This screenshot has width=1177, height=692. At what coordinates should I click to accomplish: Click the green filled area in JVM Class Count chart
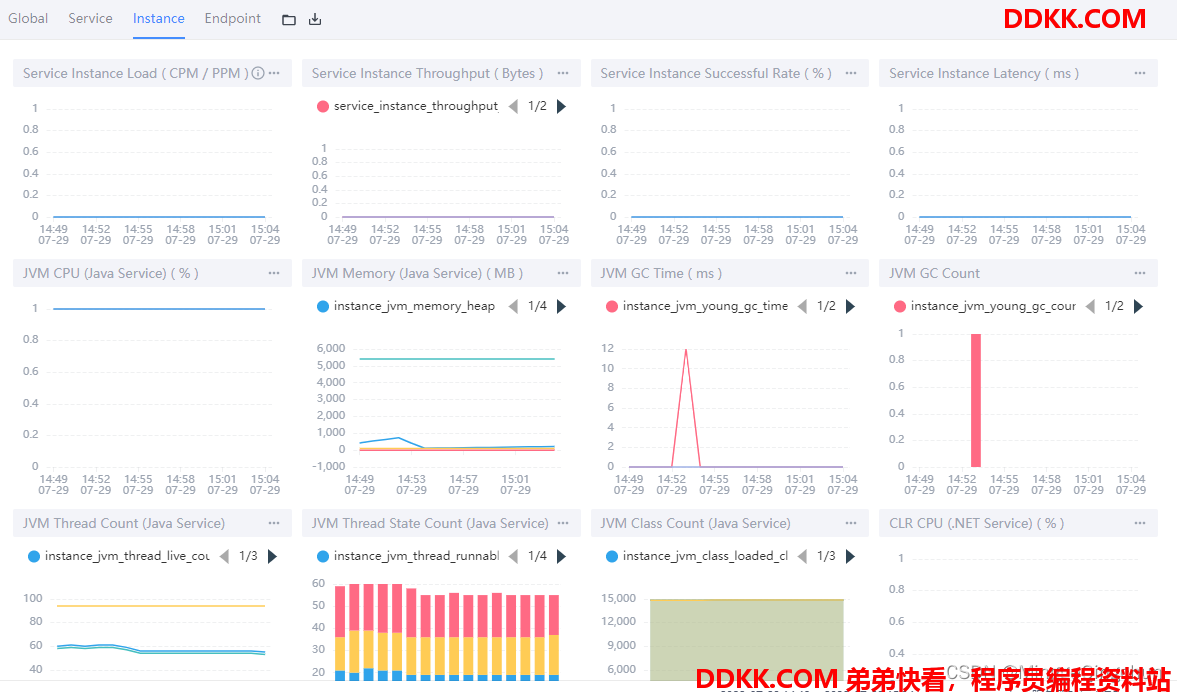pos(747,640)
